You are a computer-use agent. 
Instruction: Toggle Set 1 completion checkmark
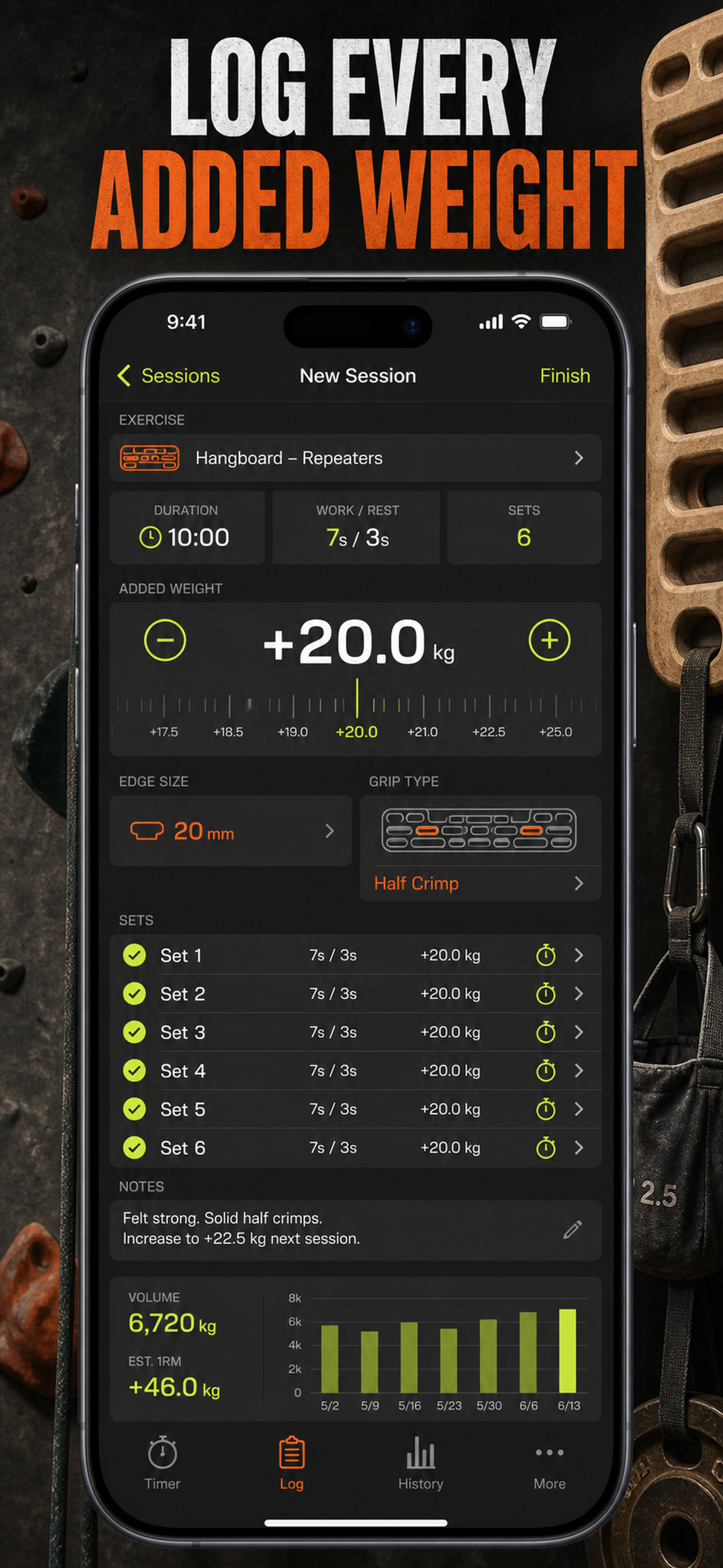[x=135, y=955]
